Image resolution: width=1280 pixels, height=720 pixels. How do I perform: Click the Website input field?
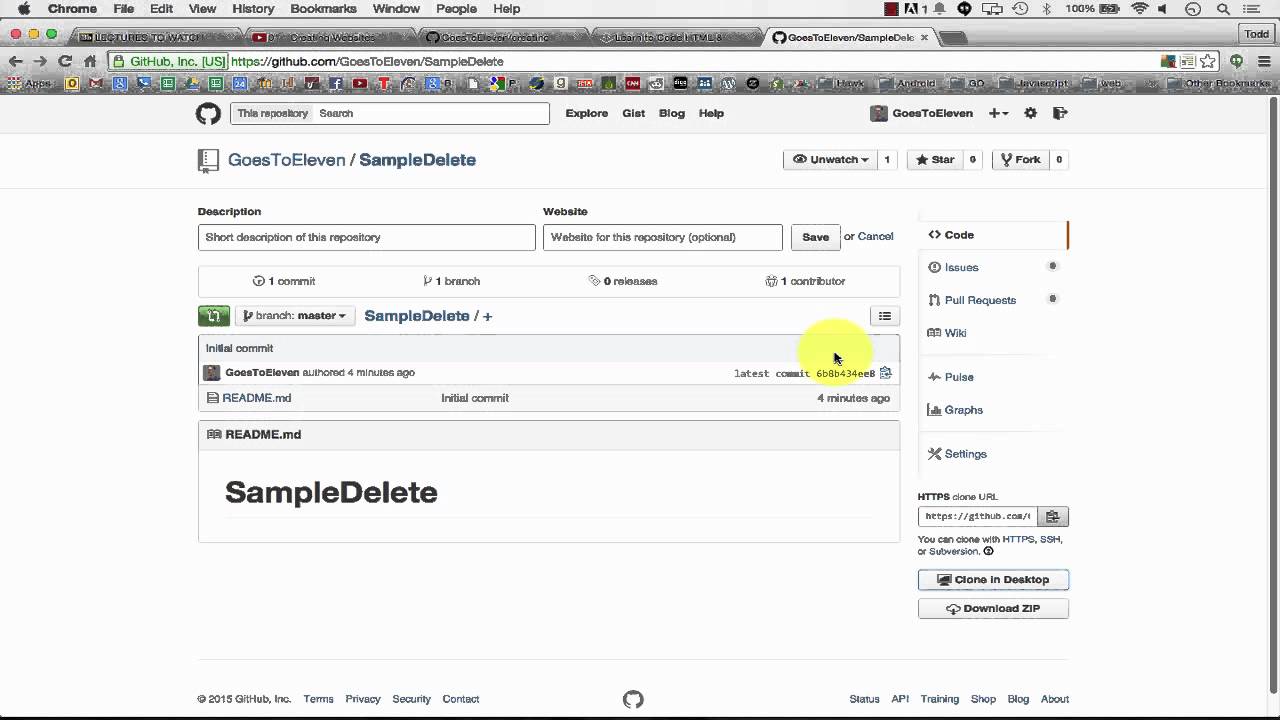663,237
